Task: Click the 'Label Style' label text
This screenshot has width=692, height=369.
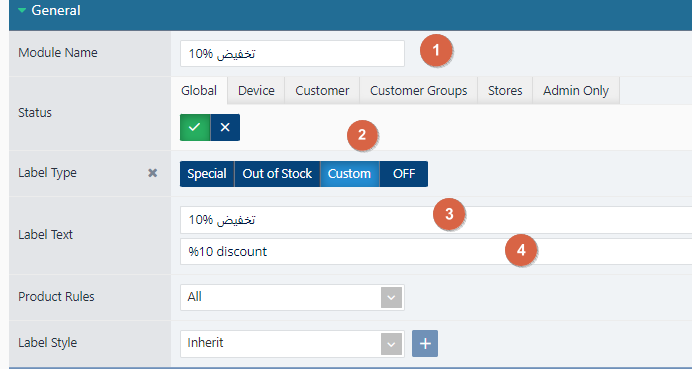Action: click(x=48, y=343)
